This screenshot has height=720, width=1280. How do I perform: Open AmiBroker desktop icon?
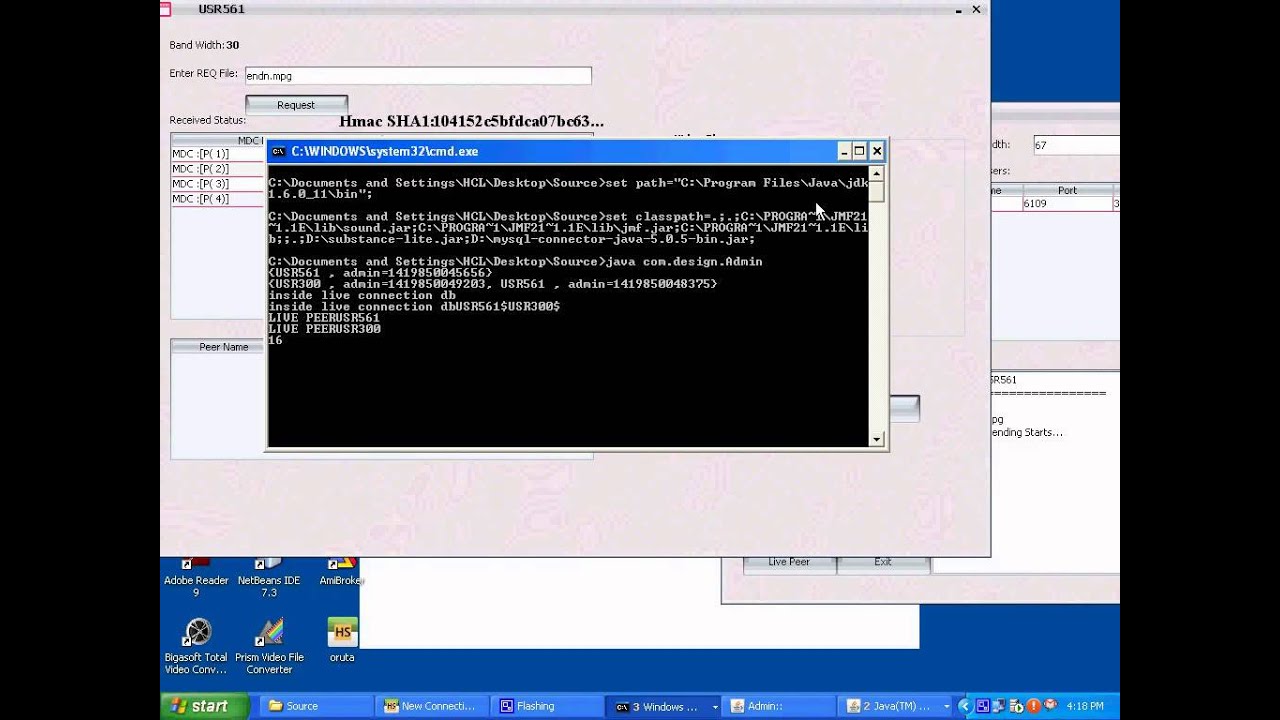point(341,573)
